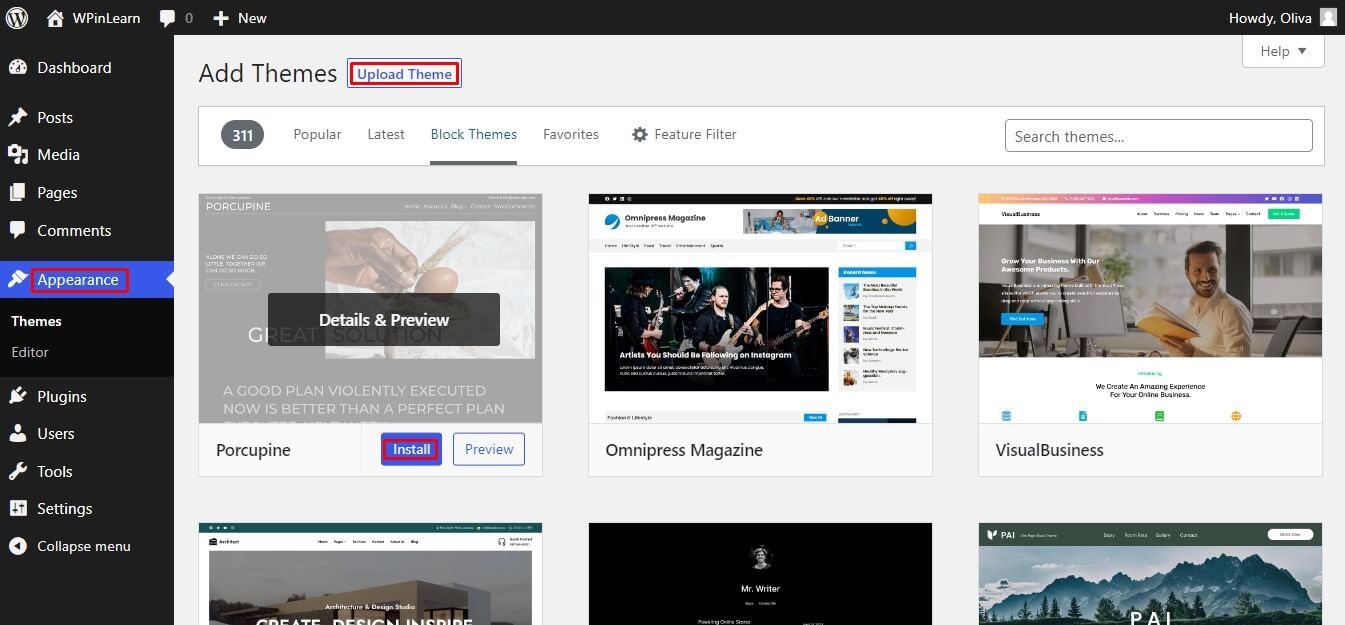This screenshot has width=1345, height=625.
Task: Focus the Search themes input field
Action: 1158,136
